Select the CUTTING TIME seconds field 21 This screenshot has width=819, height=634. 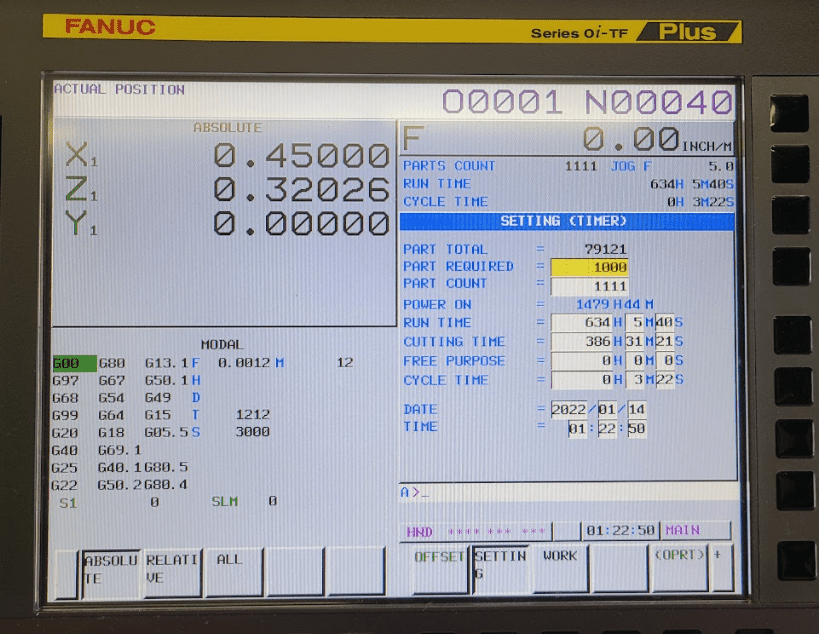(664, 342)
